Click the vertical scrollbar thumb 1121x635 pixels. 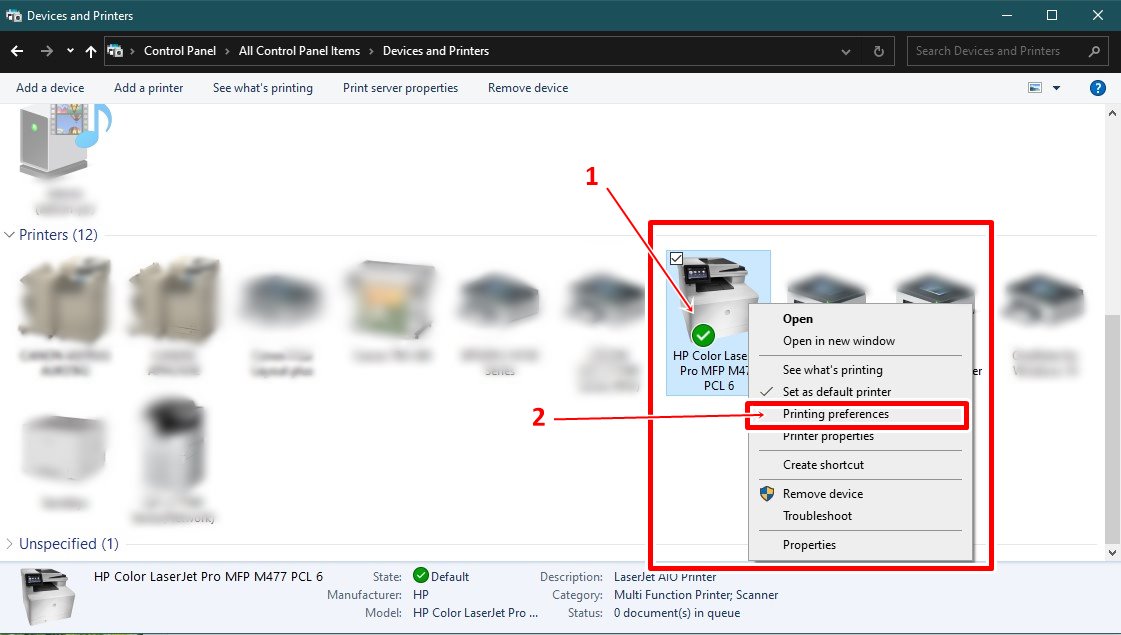[1112, 428]
